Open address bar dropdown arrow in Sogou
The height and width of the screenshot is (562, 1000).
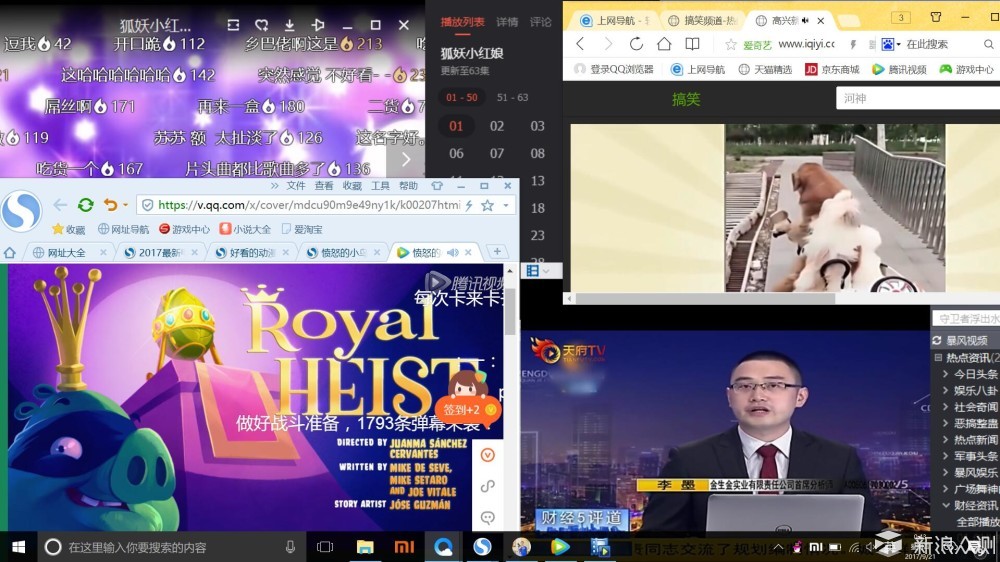(506, 205)
